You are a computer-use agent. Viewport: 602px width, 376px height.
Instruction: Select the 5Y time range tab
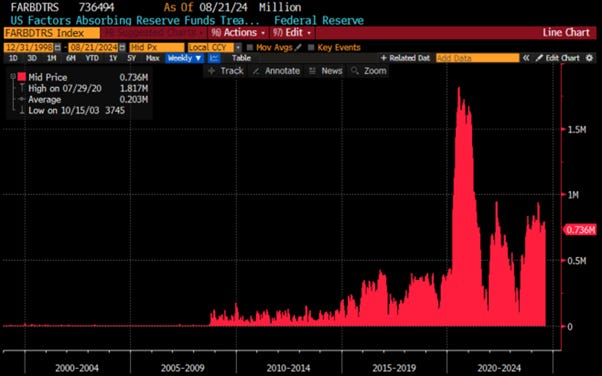click(132, 58)
